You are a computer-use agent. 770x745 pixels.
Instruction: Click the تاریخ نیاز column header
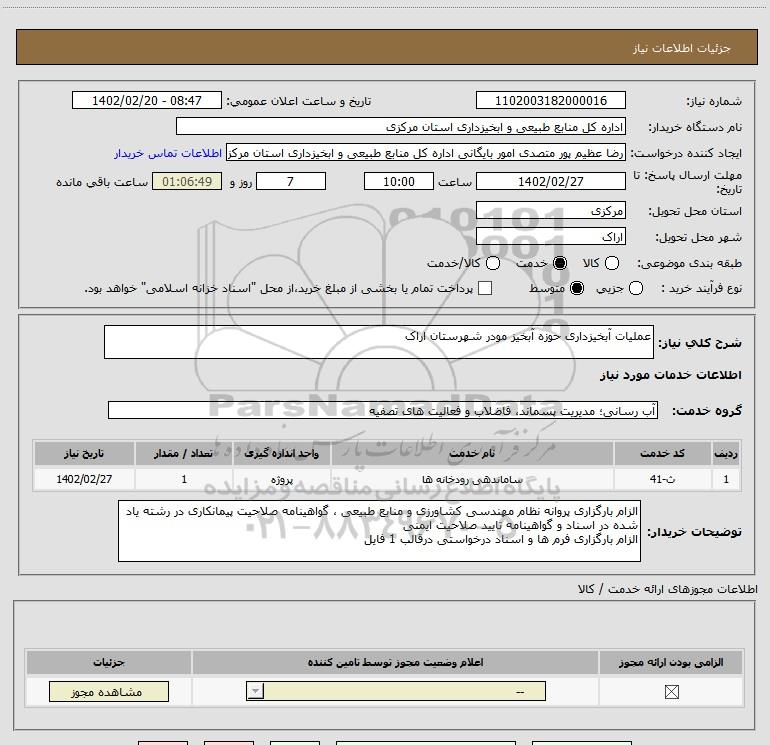click(x=84, y=453)
